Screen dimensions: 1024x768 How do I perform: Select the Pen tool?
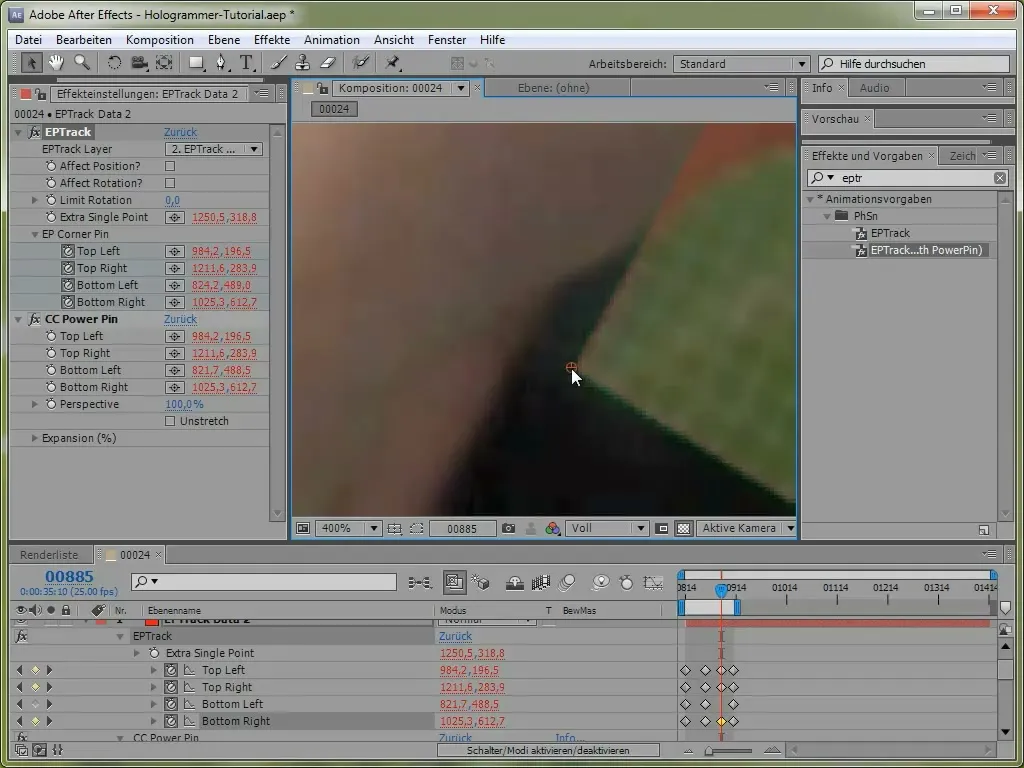point(221,63)
